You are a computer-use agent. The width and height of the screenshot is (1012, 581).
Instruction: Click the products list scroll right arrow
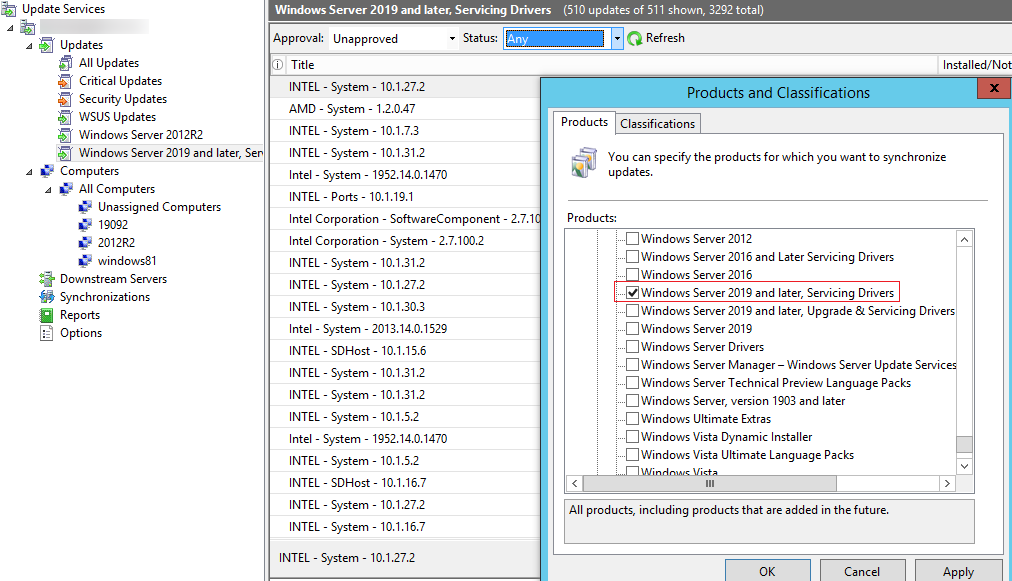(947, 484)
